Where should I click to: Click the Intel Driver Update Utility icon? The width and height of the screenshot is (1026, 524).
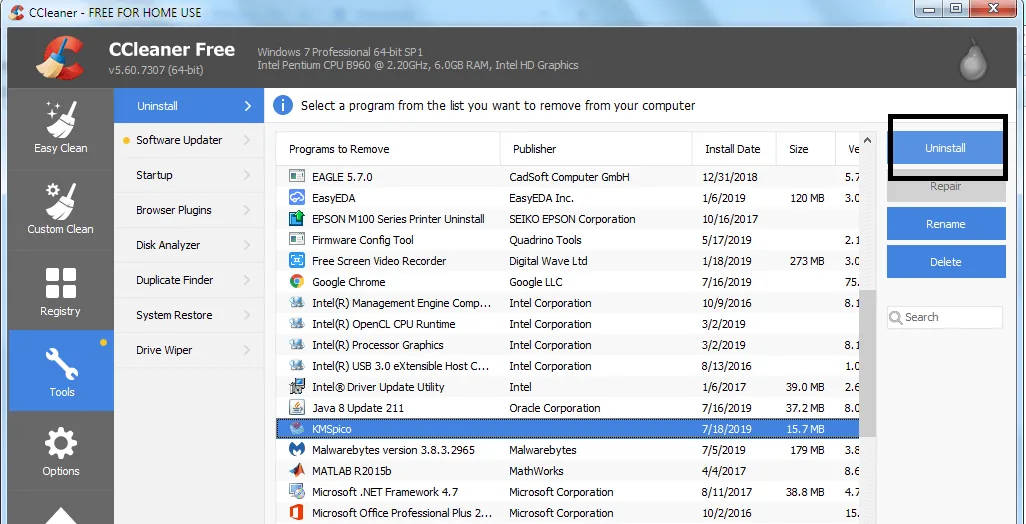click(297, 387)
